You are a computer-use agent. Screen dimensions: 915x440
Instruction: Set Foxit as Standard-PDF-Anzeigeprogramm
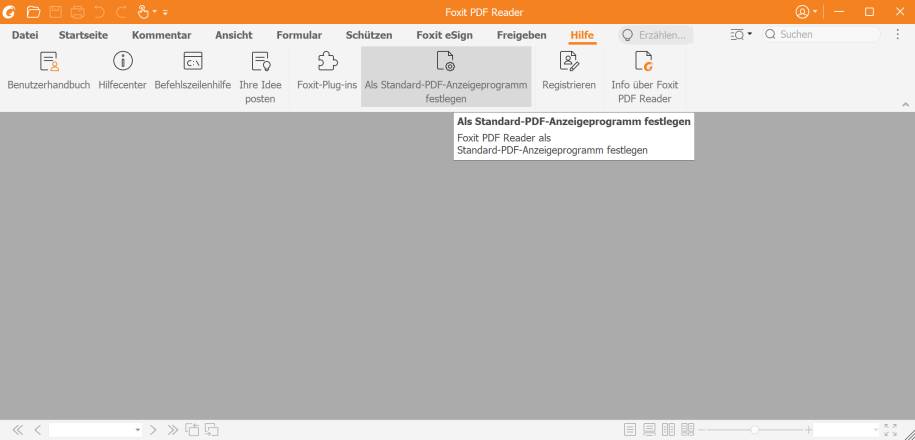click(x=446, y=76)
